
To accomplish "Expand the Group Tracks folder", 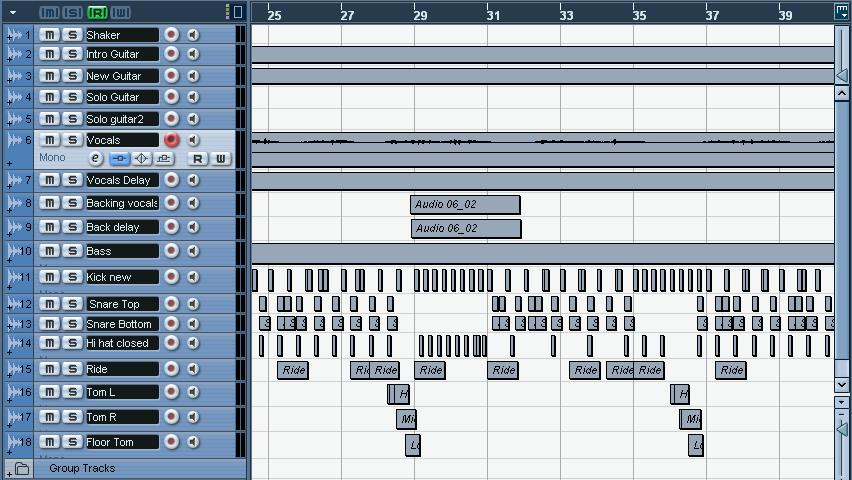I will click(x=9, y=475).
